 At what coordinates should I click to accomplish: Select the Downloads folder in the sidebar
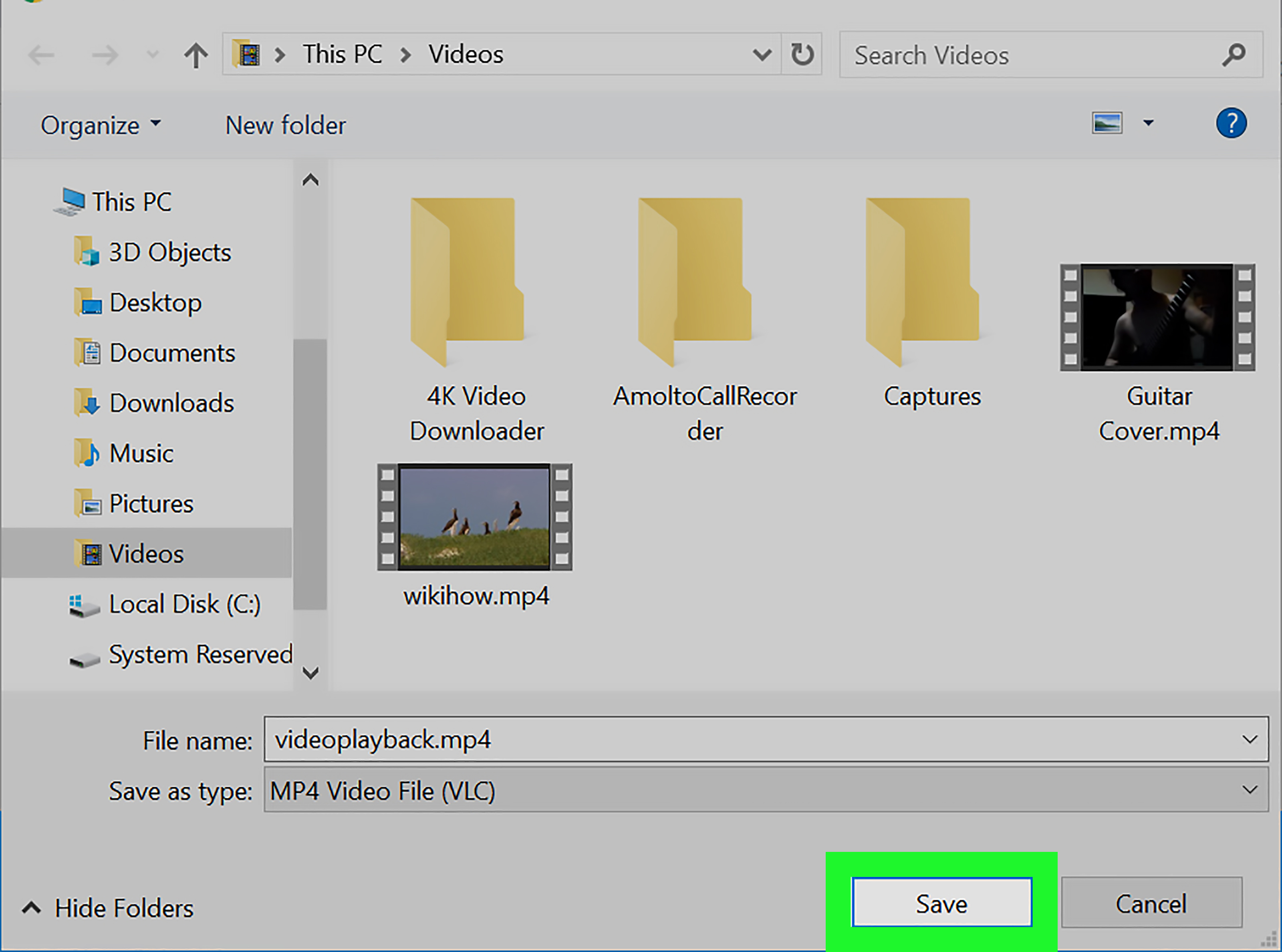(x=171, y=403)
